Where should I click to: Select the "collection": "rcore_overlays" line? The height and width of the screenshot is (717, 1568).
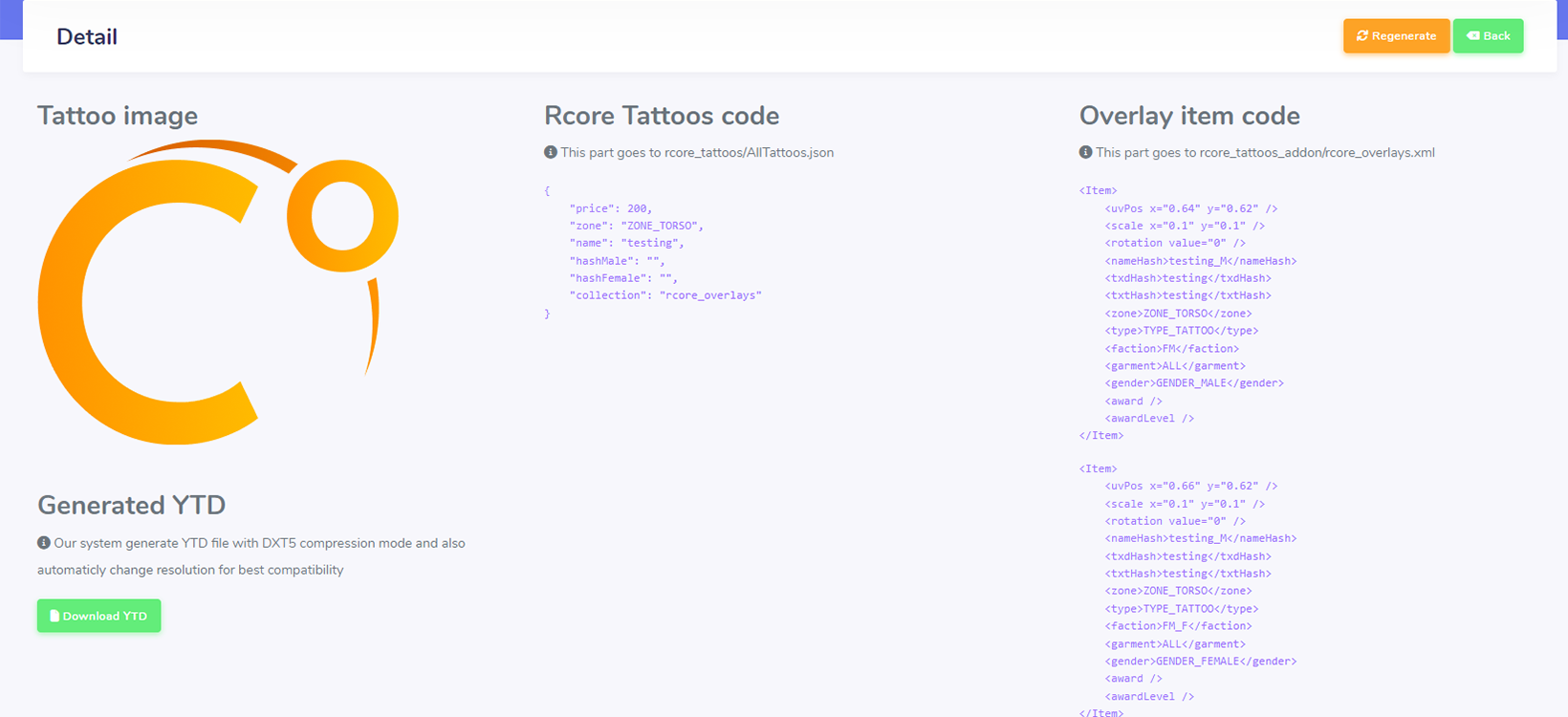point(665,295)
